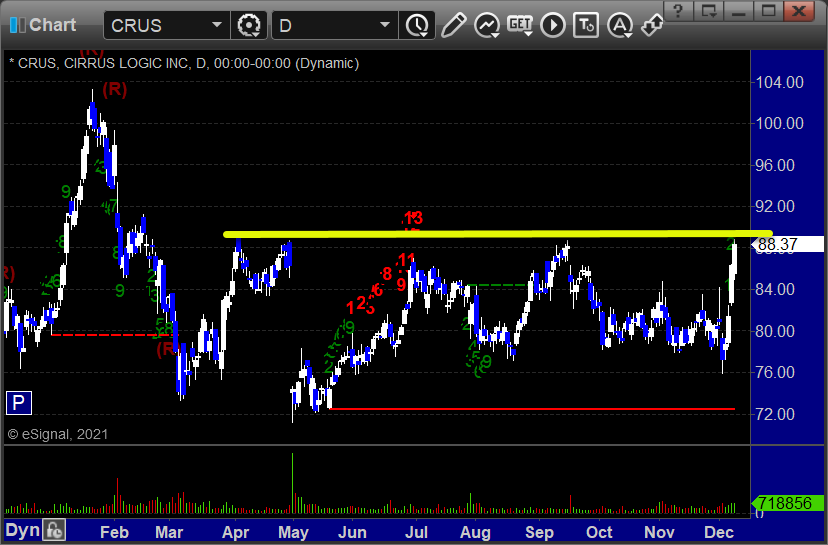Click the Oct label on time axis
Screen dimensions: 828x545
pos(599,532)
